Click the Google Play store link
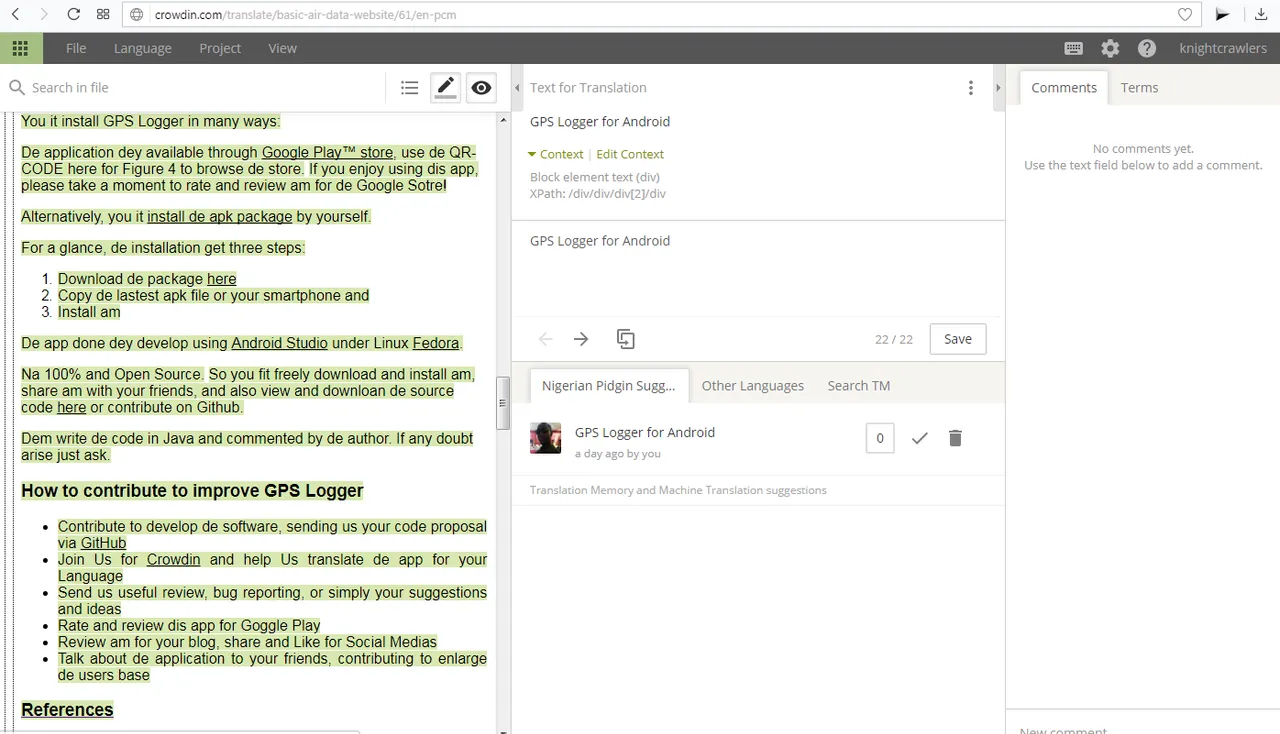This screenshot has width=1280, height=734. click(x=327, y=153)
